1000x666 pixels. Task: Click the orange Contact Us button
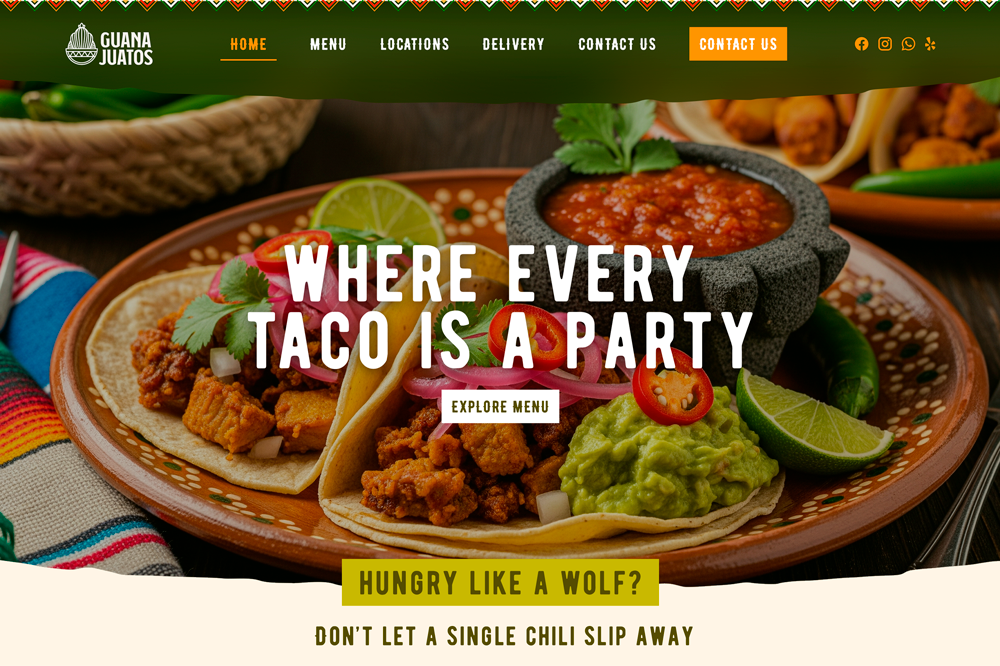pyautogui.click(x=738, y=44)
